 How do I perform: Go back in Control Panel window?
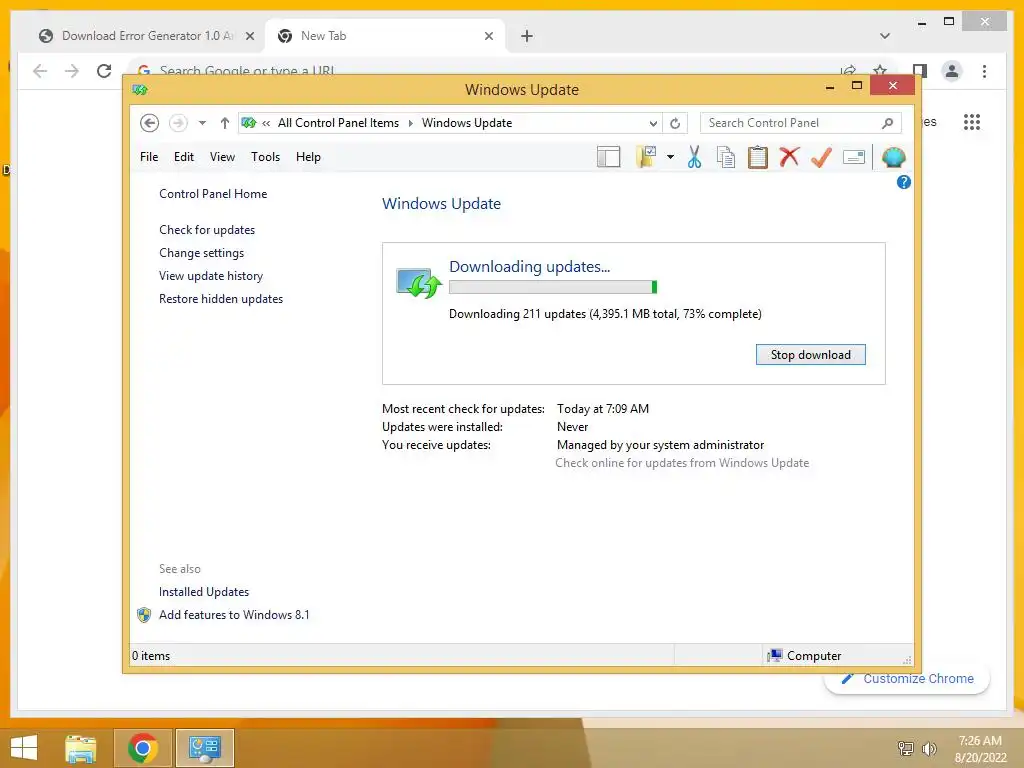(x=150, y=123)
